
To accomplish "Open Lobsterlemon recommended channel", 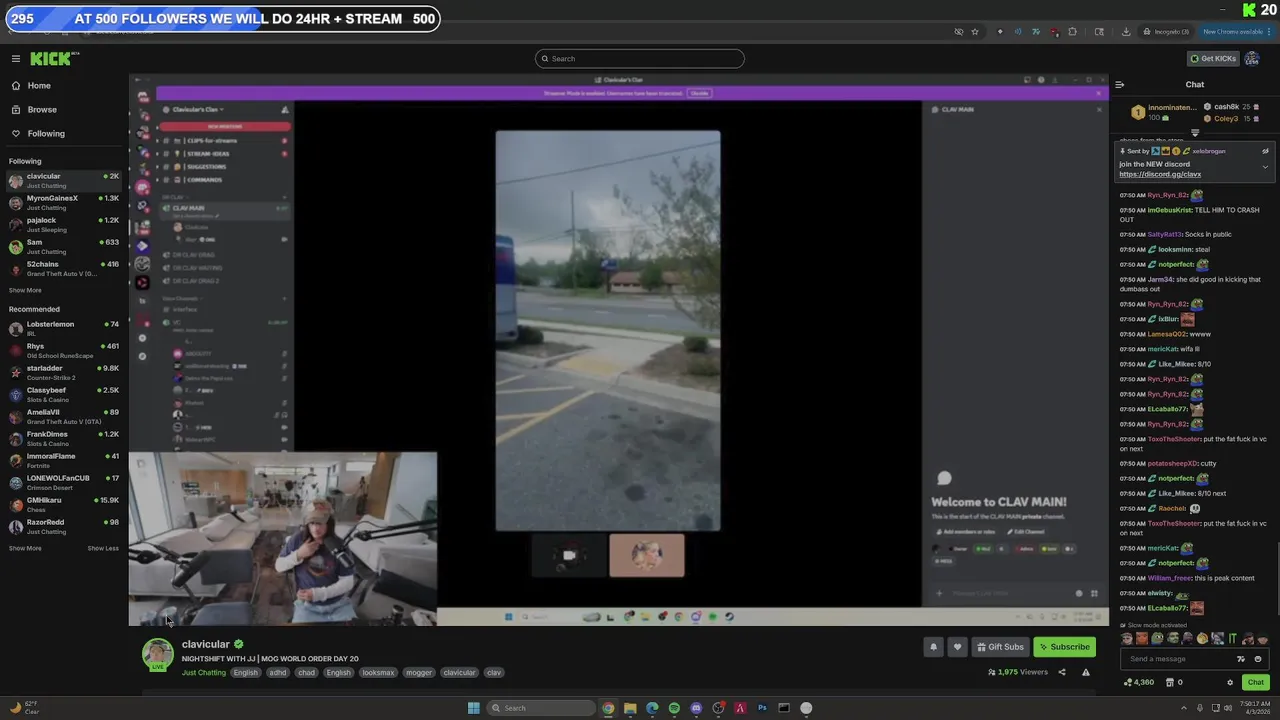I will coord(64,329).
